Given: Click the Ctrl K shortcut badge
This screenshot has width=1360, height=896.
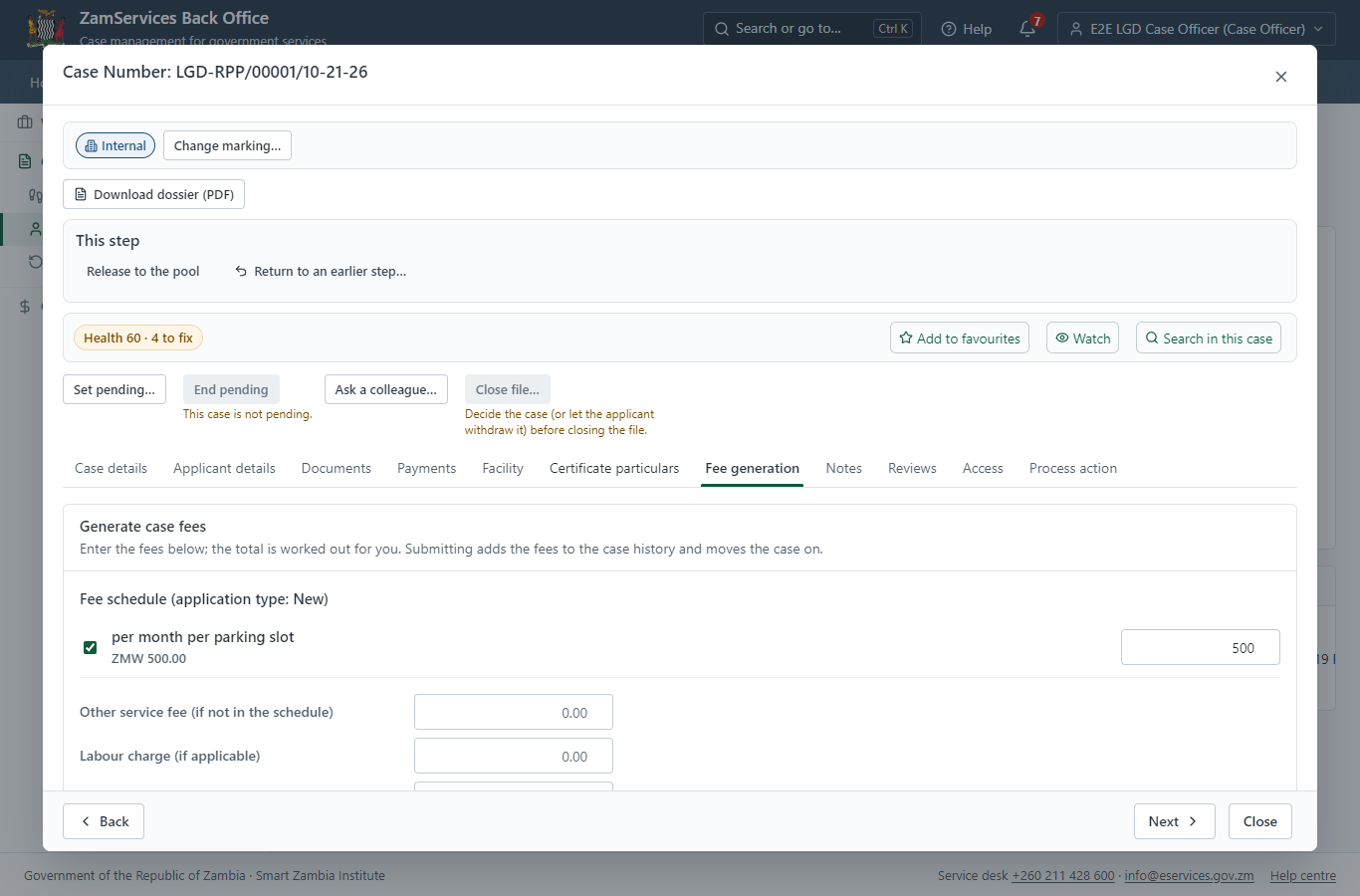Looking at the screenshot, I should (893, 29).
